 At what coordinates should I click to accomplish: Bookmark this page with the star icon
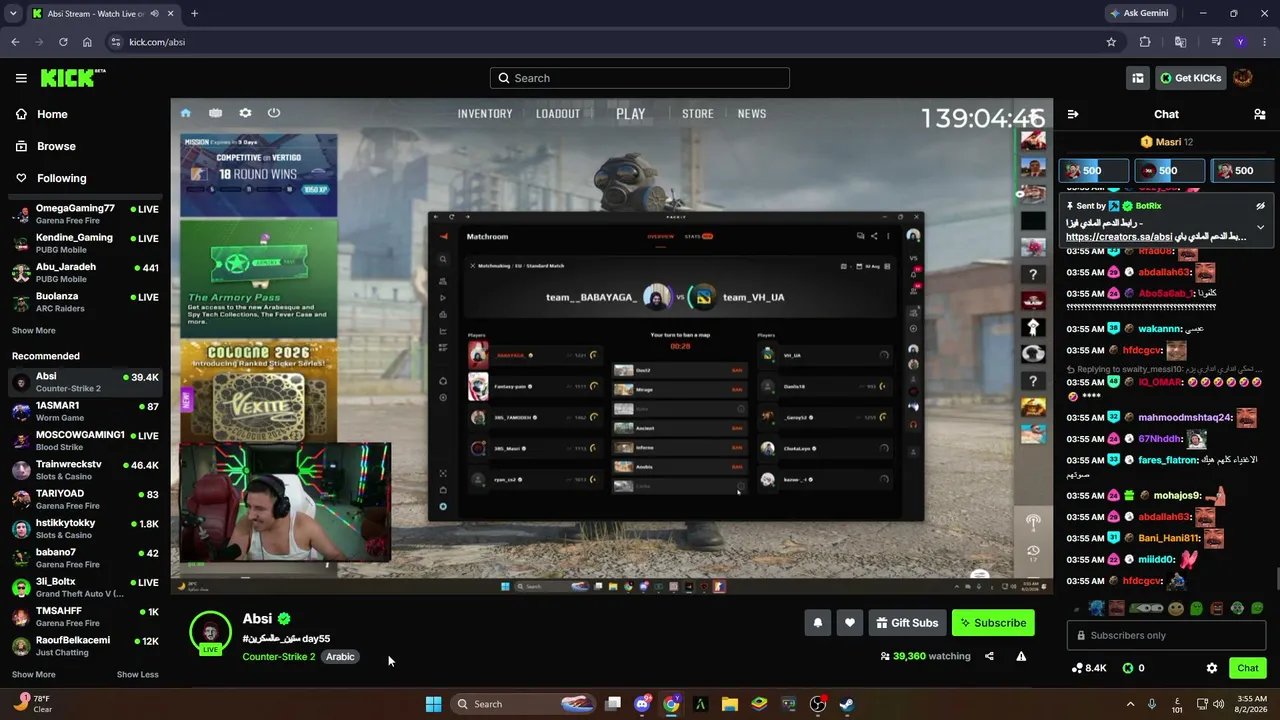1111,42
